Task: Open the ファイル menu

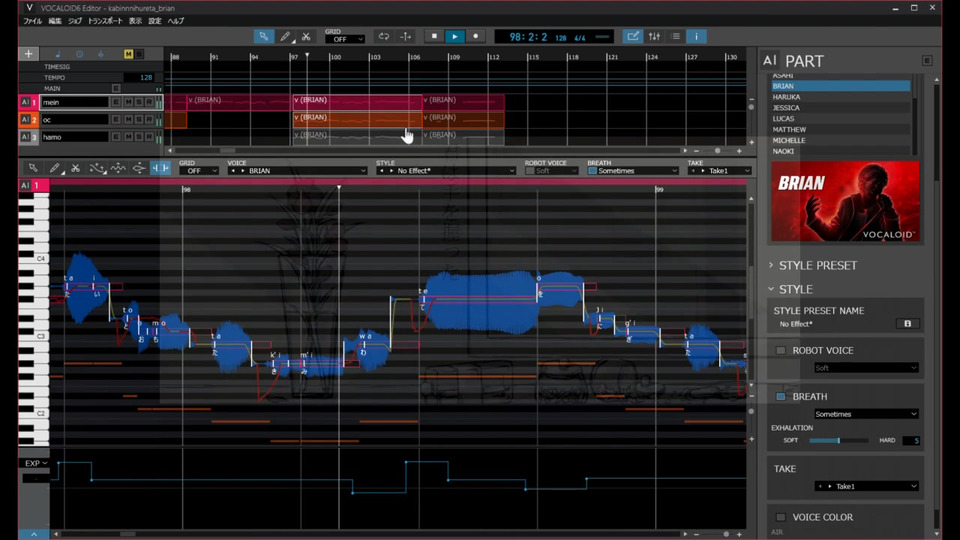Action: click(x=32, y=21)
